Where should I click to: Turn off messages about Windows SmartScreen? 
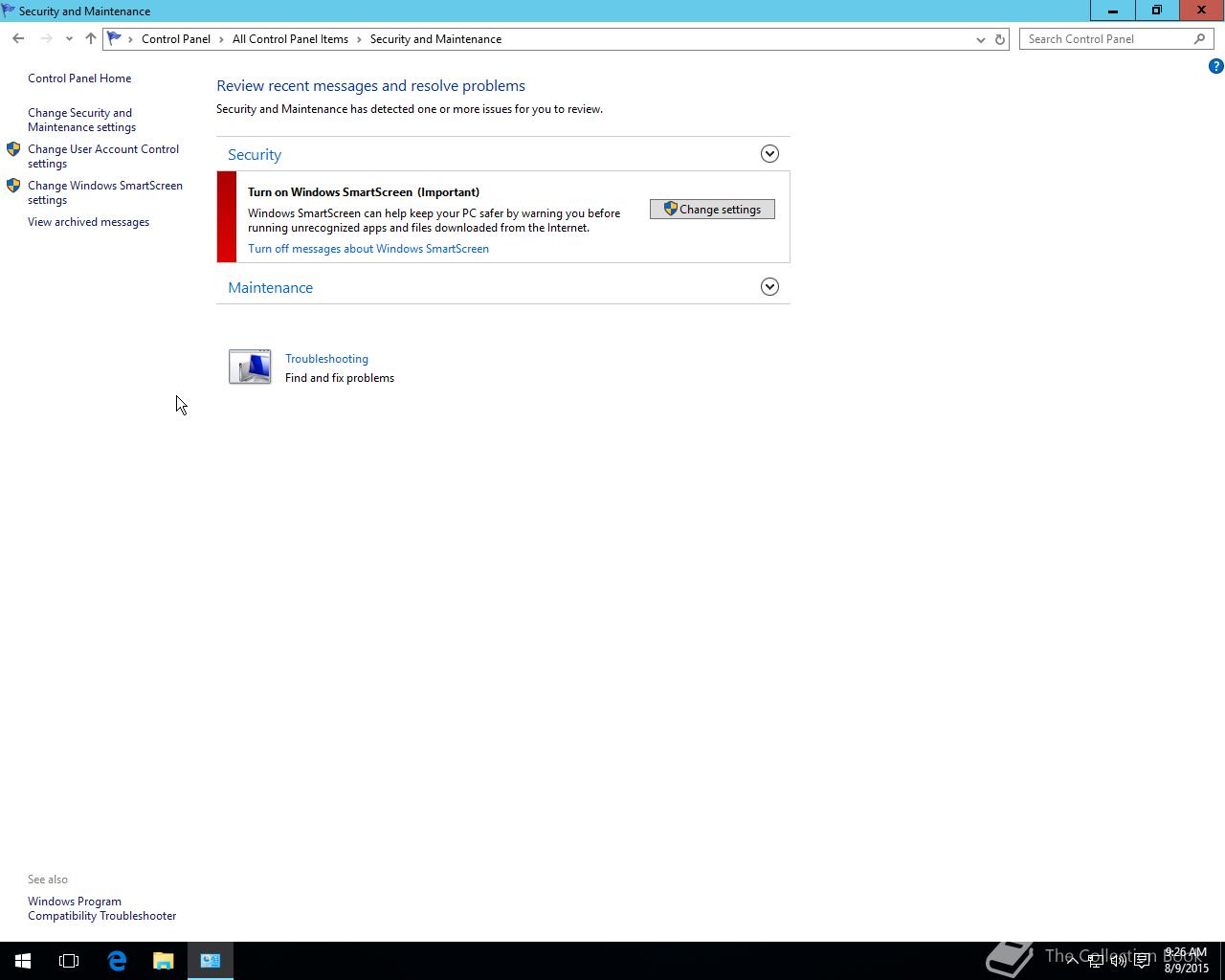point(368,249)
